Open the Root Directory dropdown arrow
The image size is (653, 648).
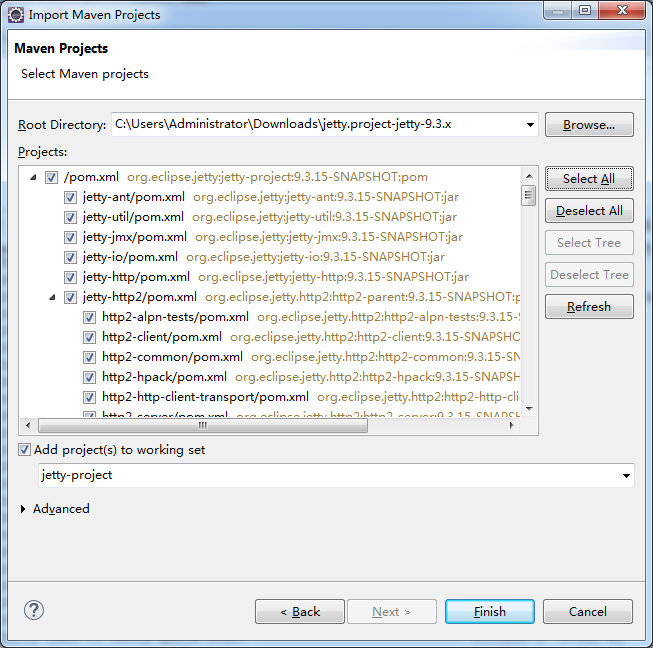(x=530, y=125)
